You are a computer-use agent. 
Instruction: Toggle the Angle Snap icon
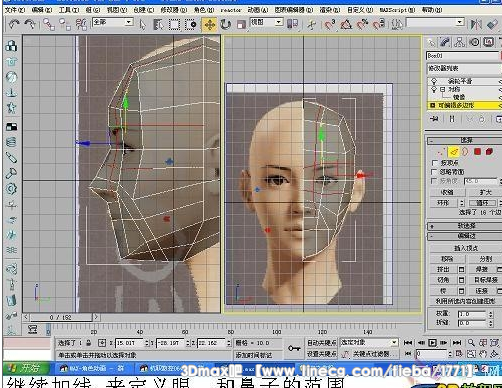[x=346, y=24]
